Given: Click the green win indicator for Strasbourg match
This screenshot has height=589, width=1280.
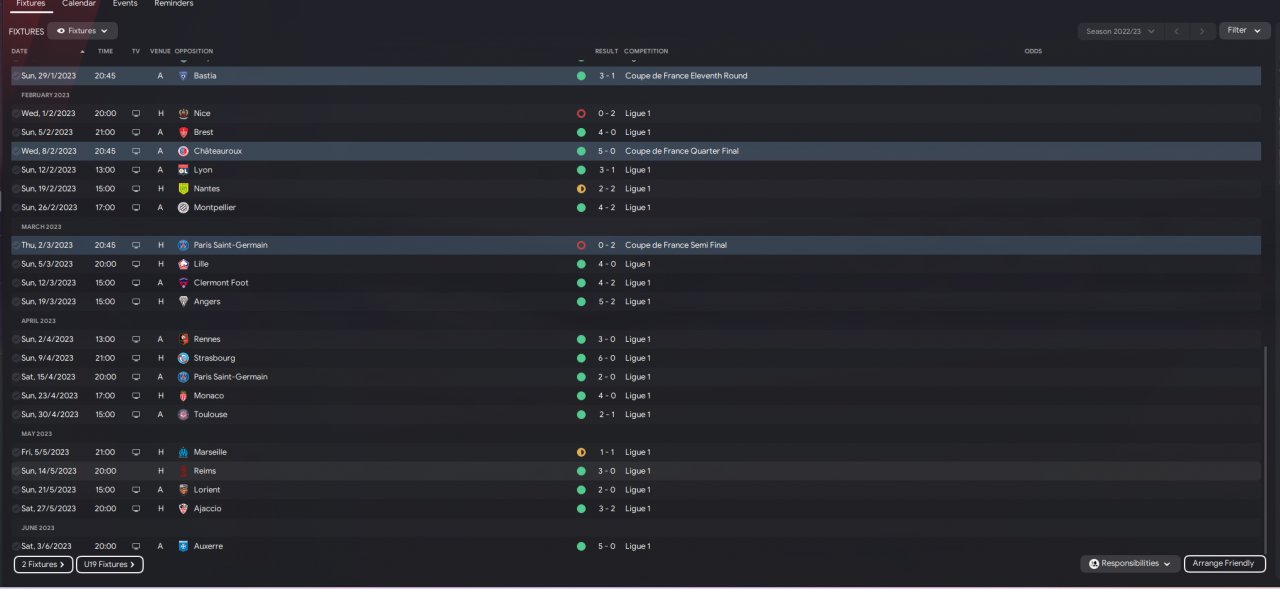Looking at the screenshot, I should 581,358.
